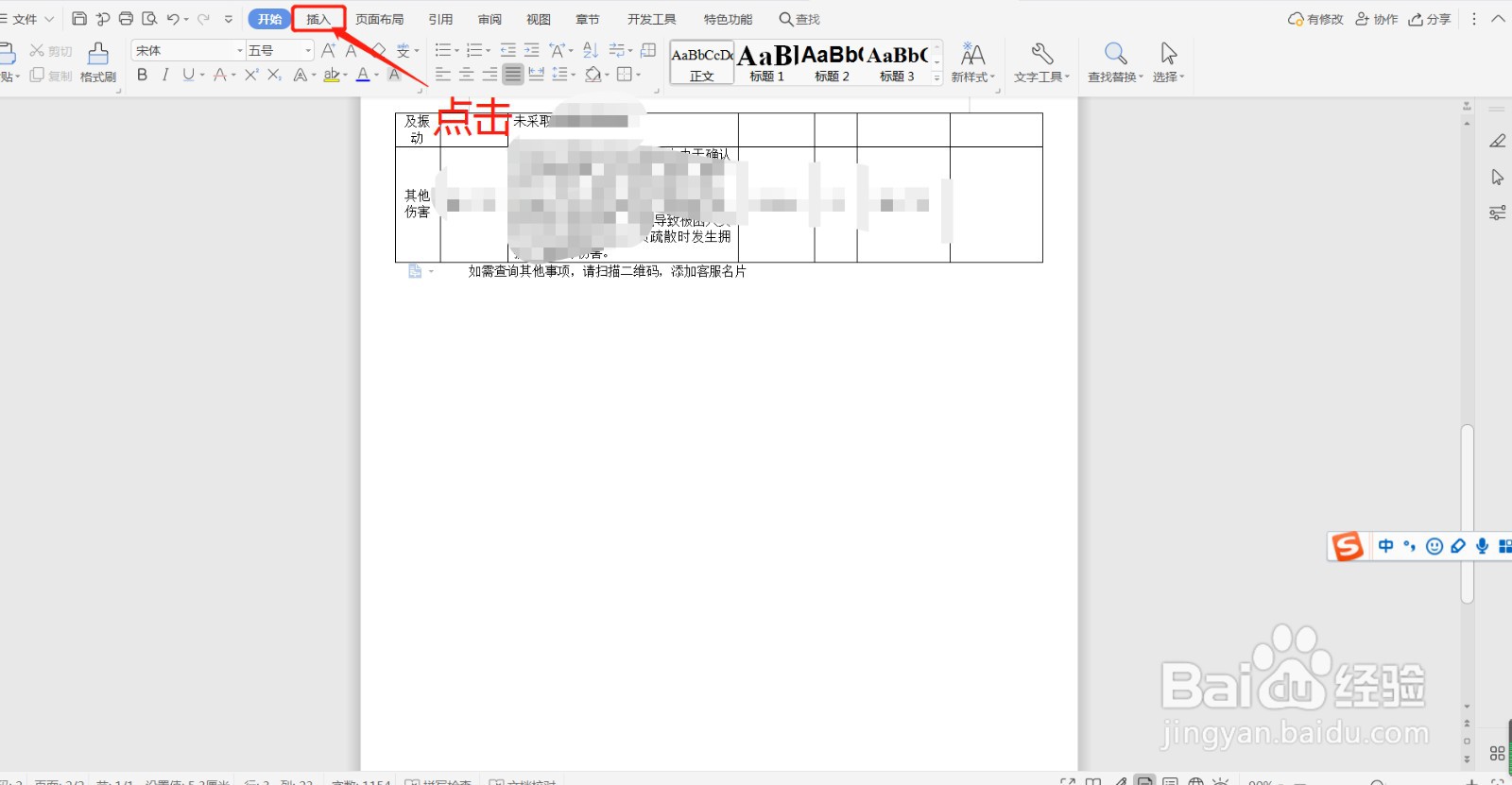
Task: Click the Sort A-Z icon
Action: 591,51
